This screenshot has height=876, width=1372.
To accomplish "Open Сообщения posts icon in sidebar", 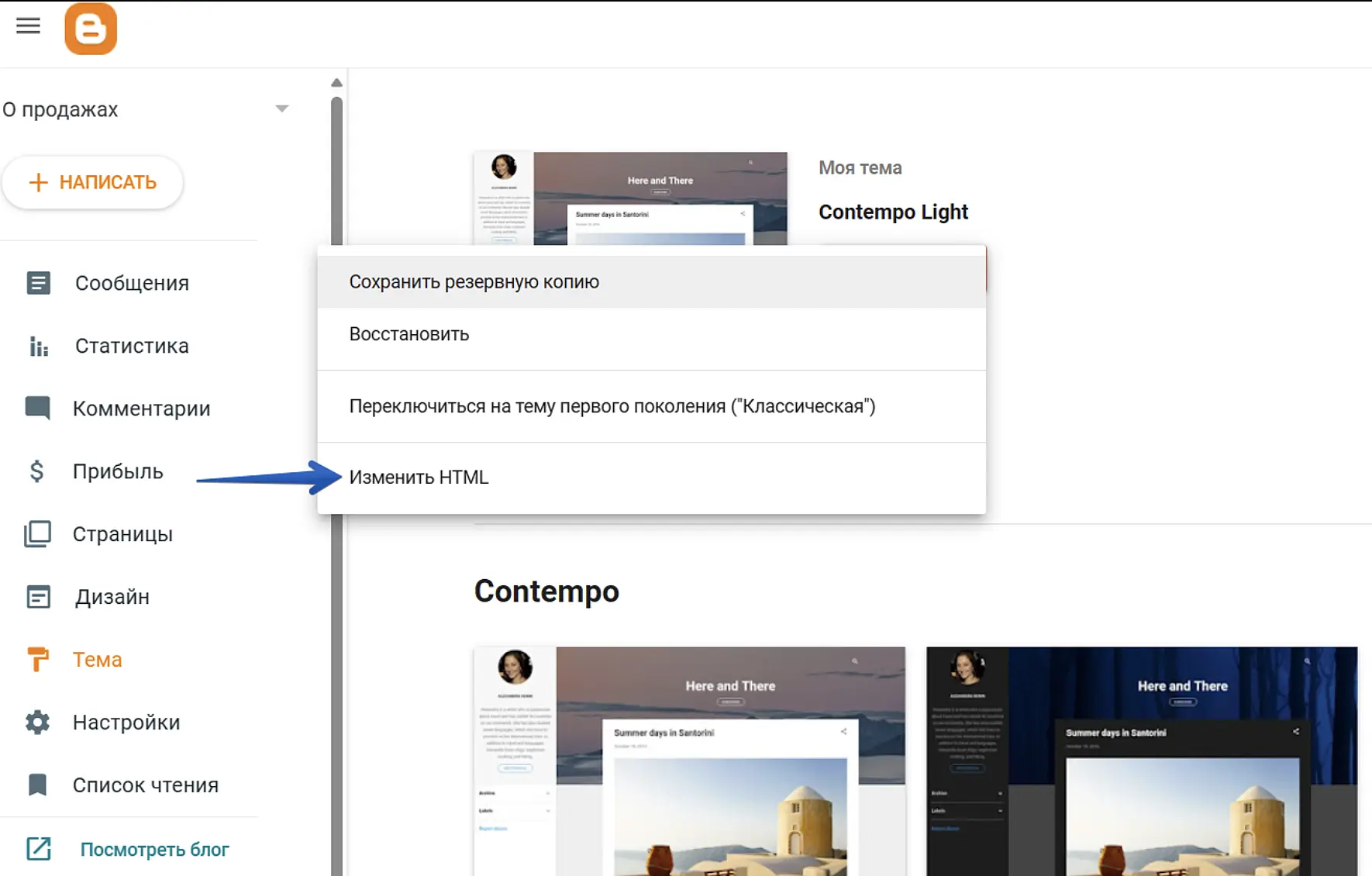I will click(x=38, y=283).
